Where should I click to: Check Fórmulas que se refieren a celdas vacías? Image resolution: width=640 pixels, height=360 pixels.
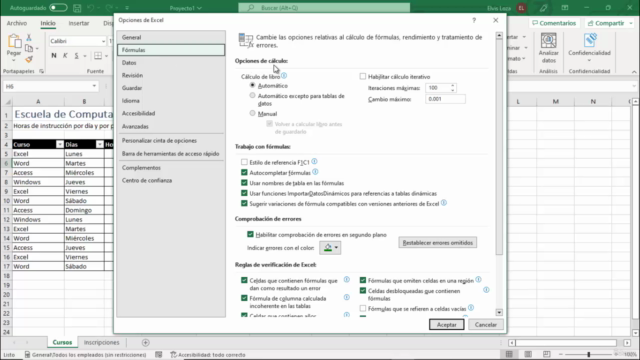pyautogui.click(x=363, y=308)
